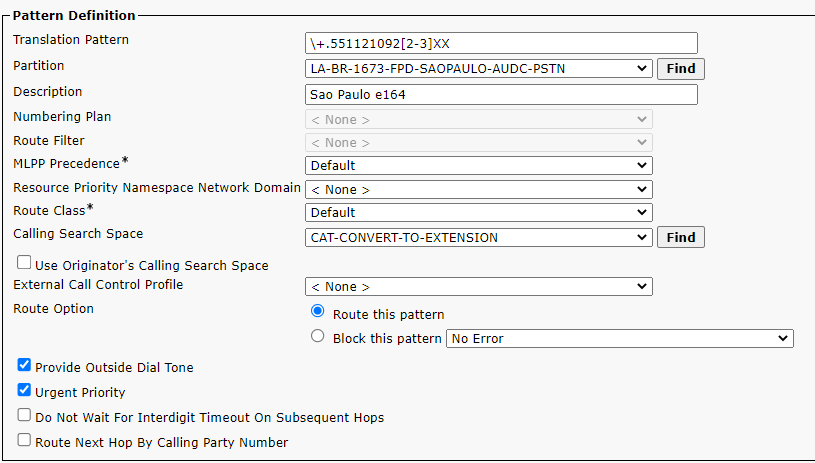Open the MLPP Precedence dropdown
Viewport: 815px width, 463px height.
478,165
